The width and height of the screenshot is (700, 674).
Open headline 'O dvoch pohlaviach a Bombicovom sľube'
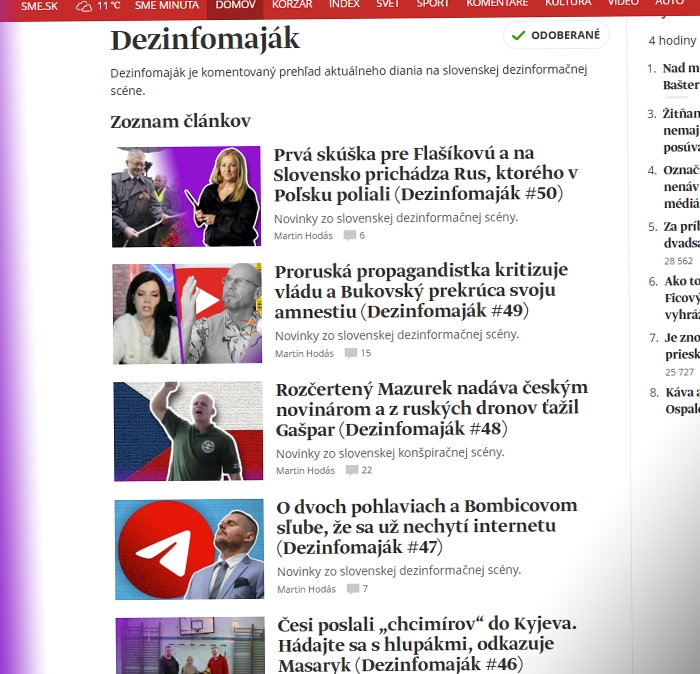click(427, 527)
